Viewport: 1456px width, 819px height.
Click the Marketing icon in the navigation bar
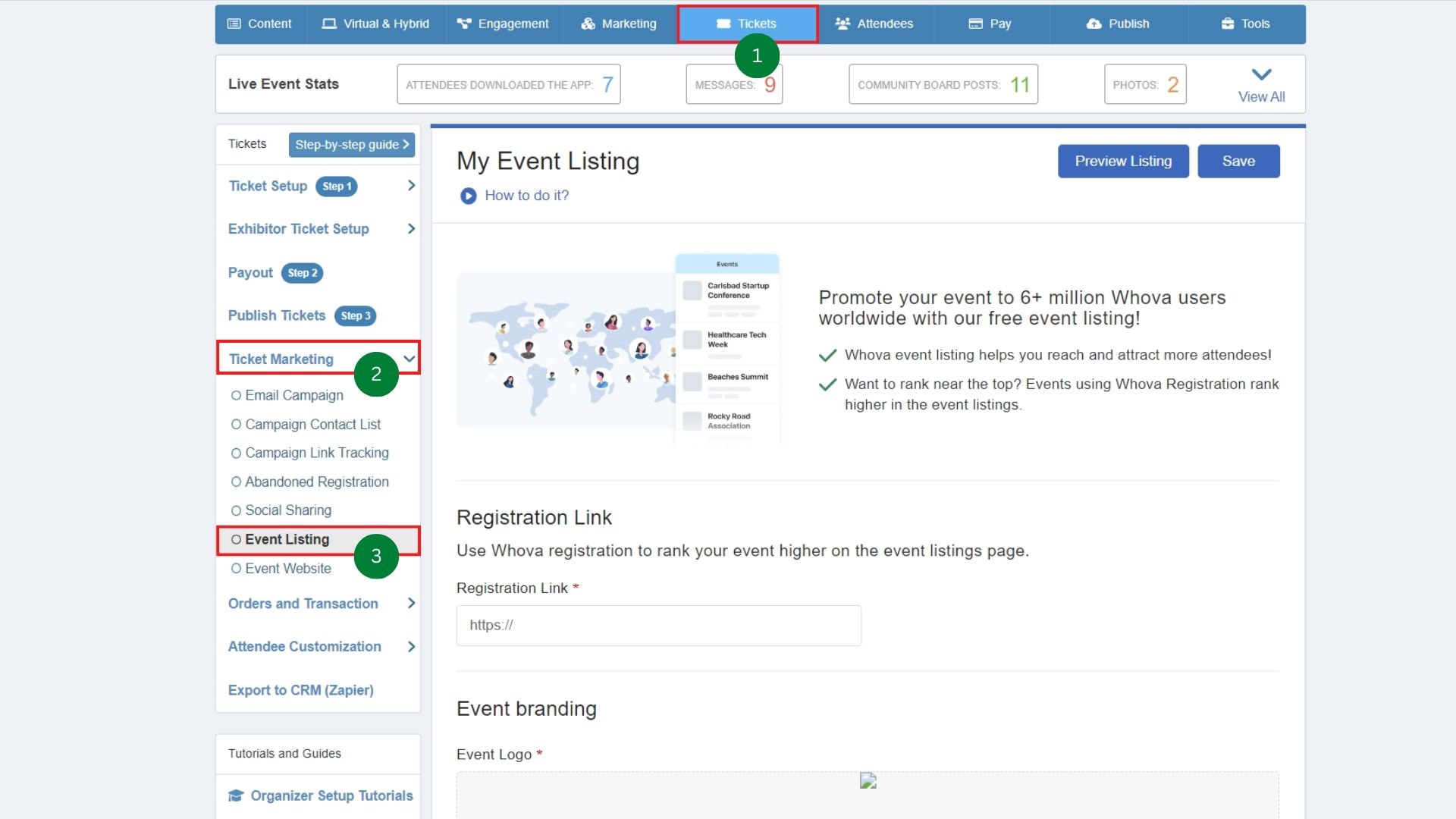click(x=588, y=24)
